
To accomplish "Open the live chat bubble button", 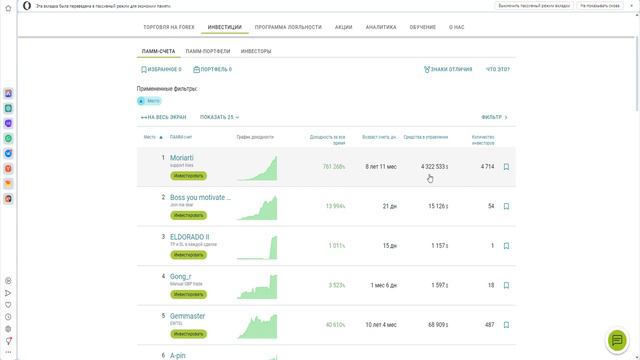I will (617, 340).
